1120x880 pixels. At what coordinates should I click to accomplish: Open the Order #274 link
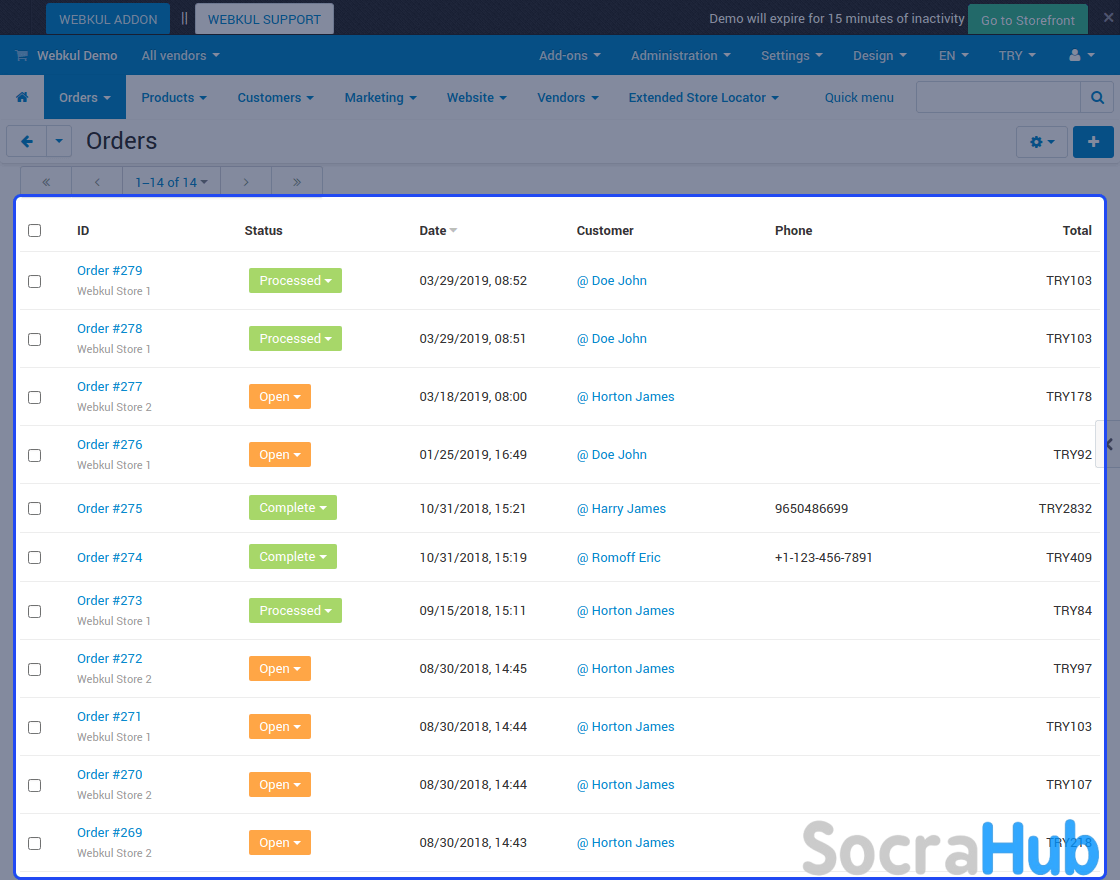pos(110,557)
